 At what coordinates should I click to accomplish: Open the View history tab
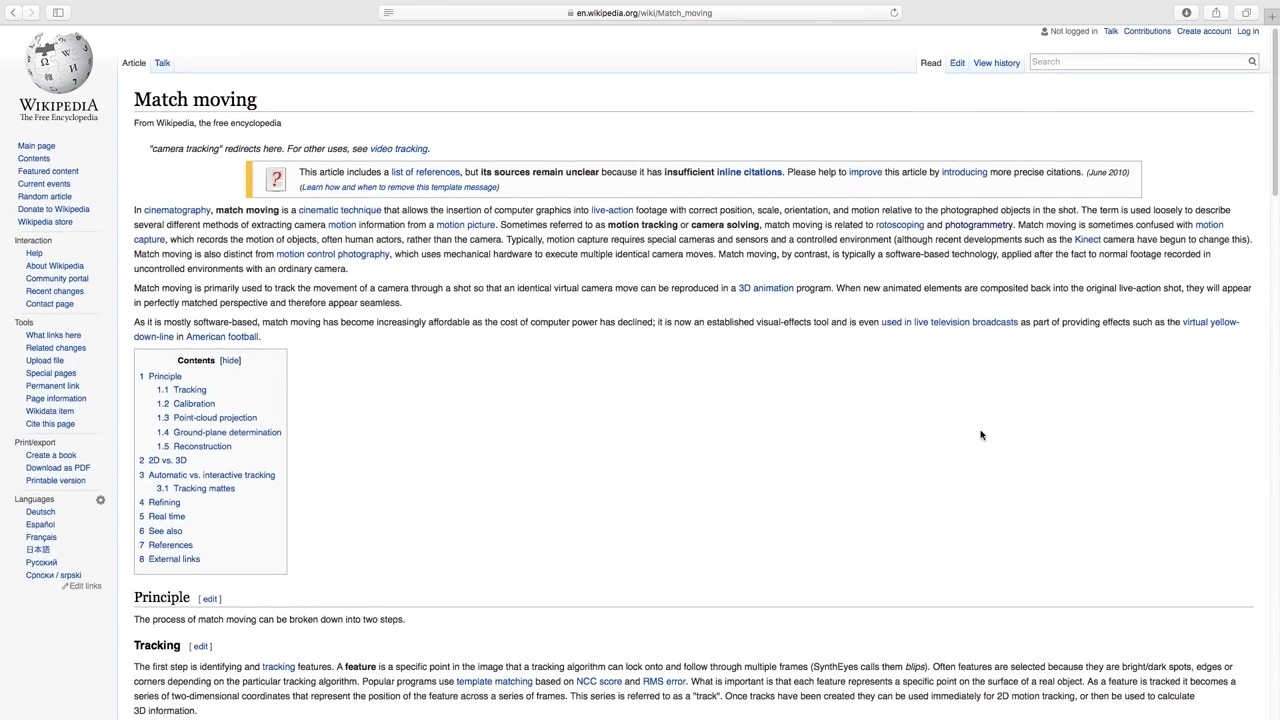[996, 63]
